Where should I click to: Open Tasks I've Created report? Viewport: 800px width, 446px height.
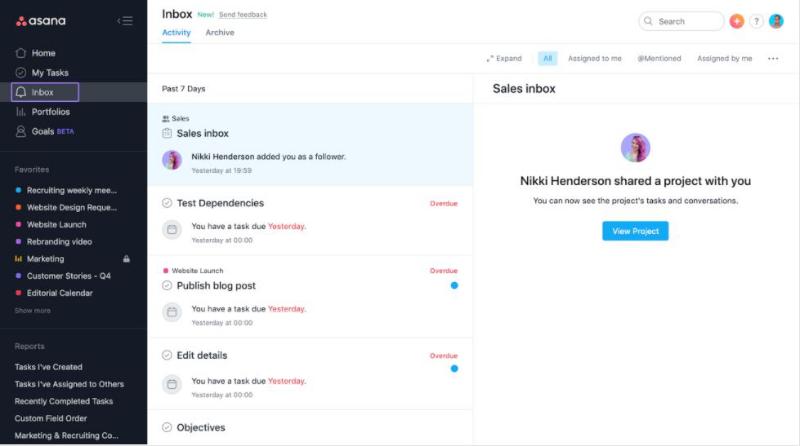48,366
